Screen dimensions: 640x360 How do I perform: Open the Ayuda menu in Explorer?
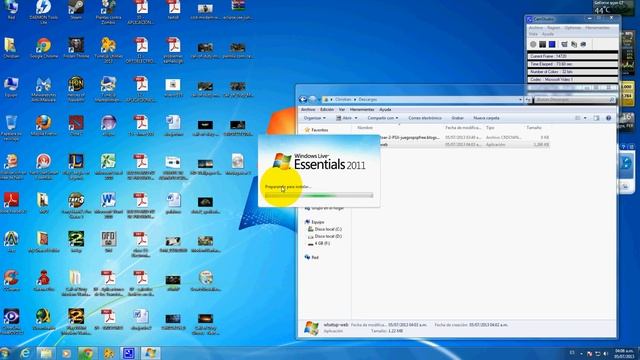point(385,109)
